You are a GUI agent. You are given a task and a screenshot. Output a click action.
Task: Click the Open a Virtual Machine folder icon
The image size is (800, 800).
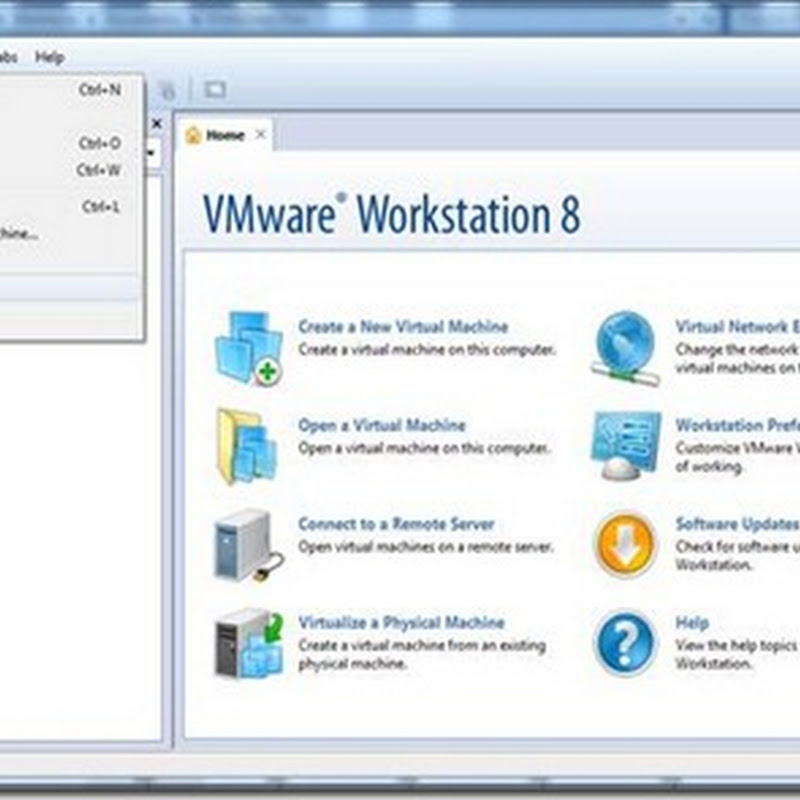coord(247,446)
